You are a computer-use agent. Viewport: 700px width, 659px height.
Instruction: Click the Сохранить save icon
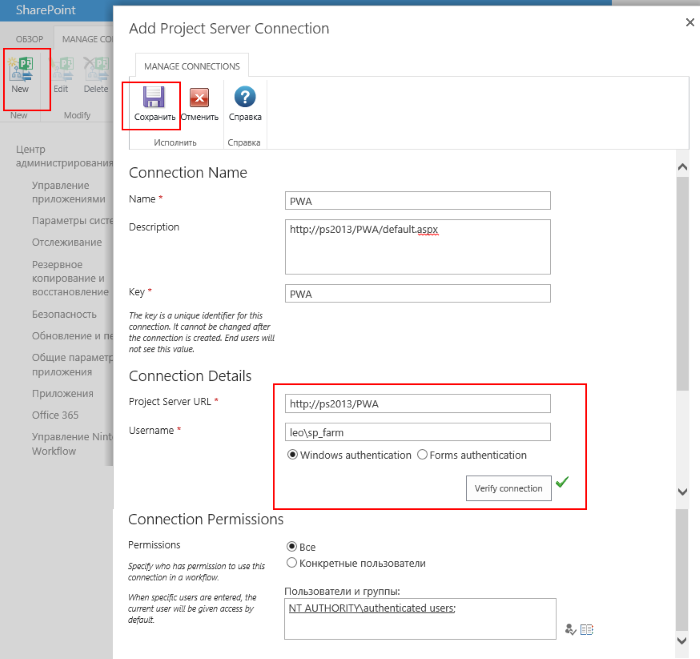coord(154,97)
